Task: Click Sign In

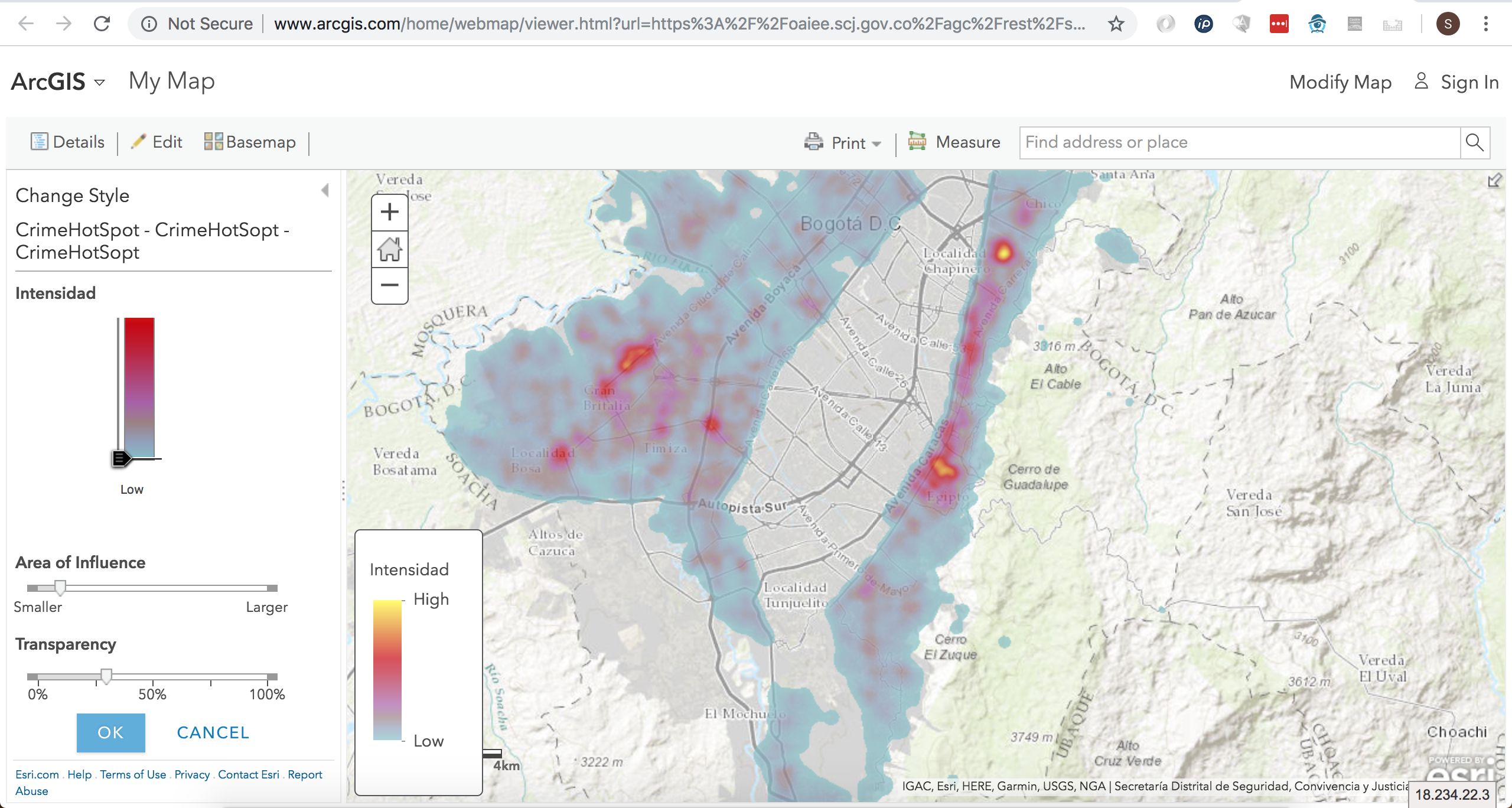Action: tap(1457, 82)
